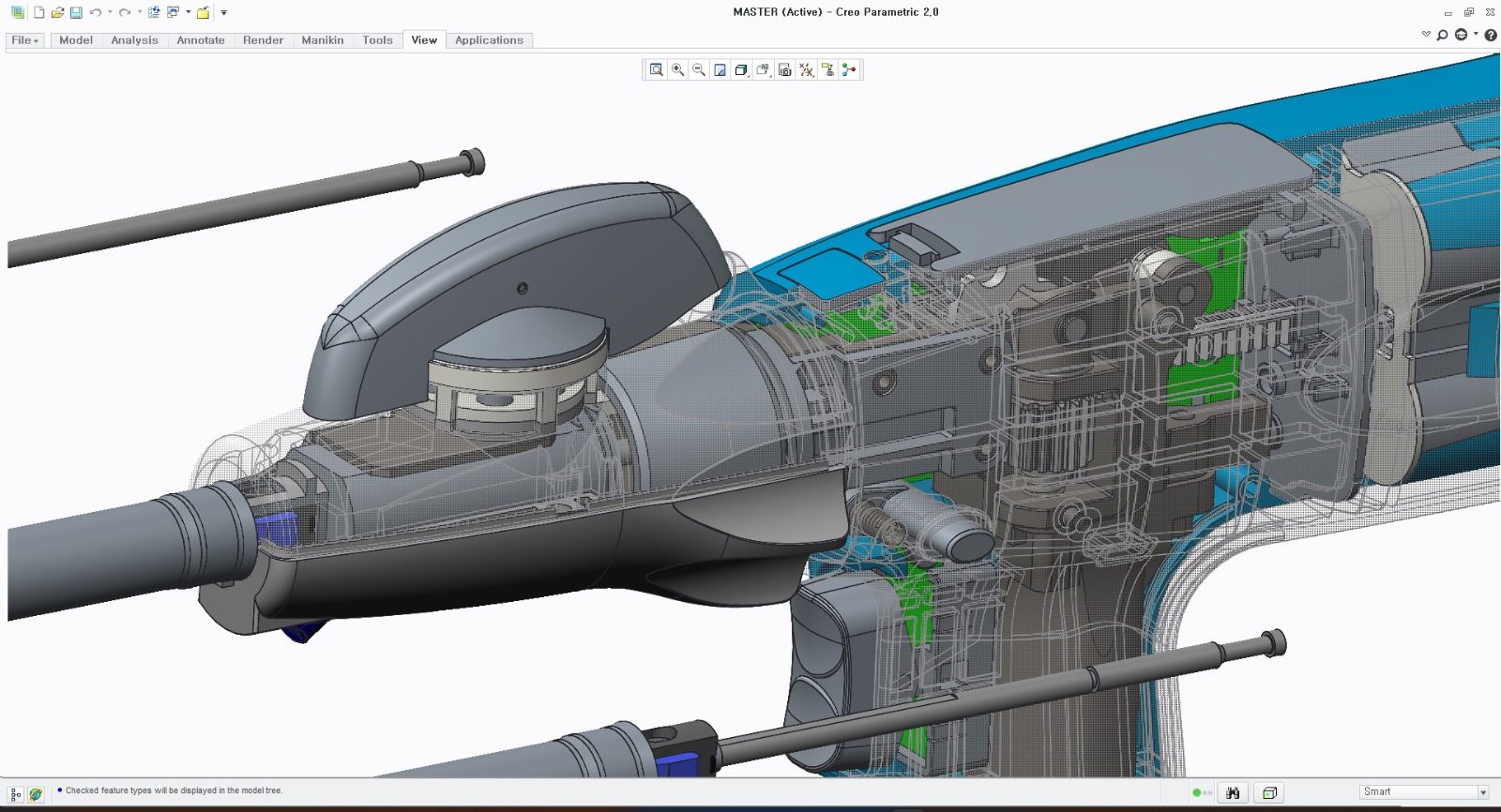Open Help with the question mark icon

click(x=1491, y=35)
